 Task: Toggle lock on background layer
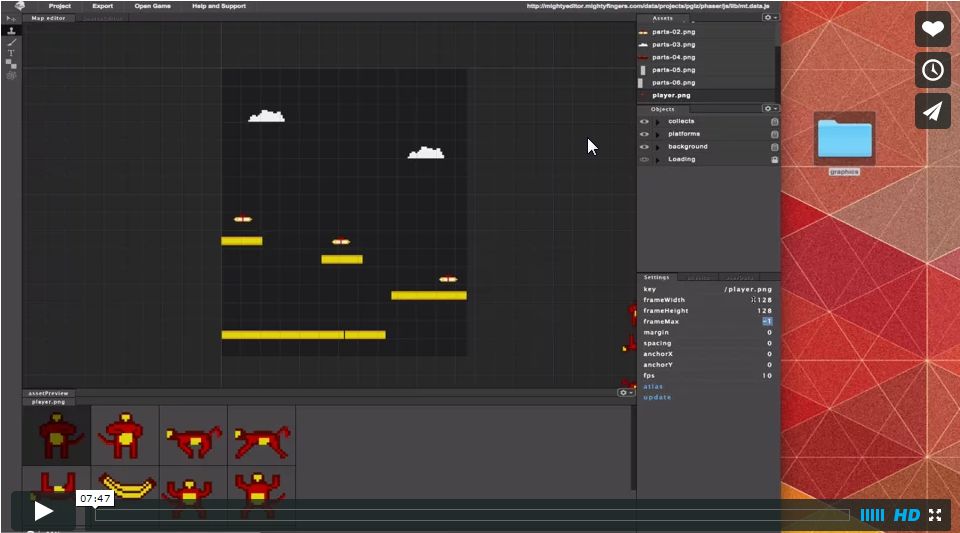(774, 147)
